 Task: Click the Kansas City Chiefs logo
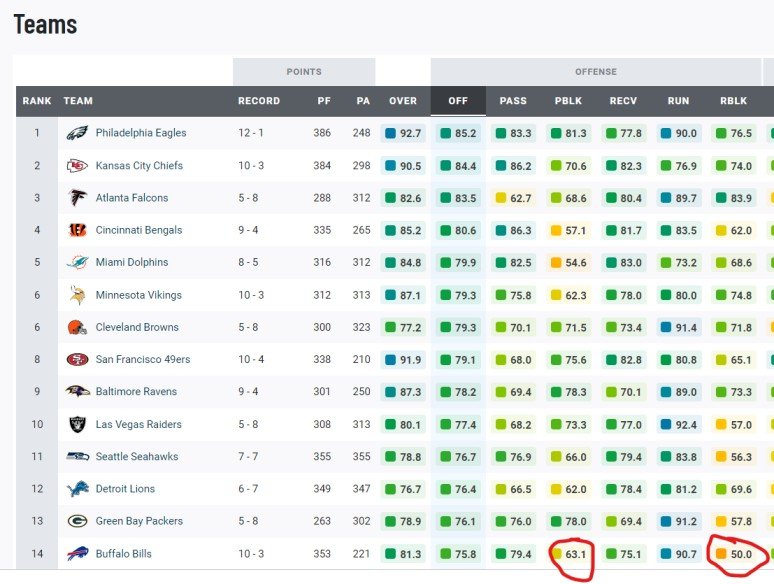tap(77, 166)
